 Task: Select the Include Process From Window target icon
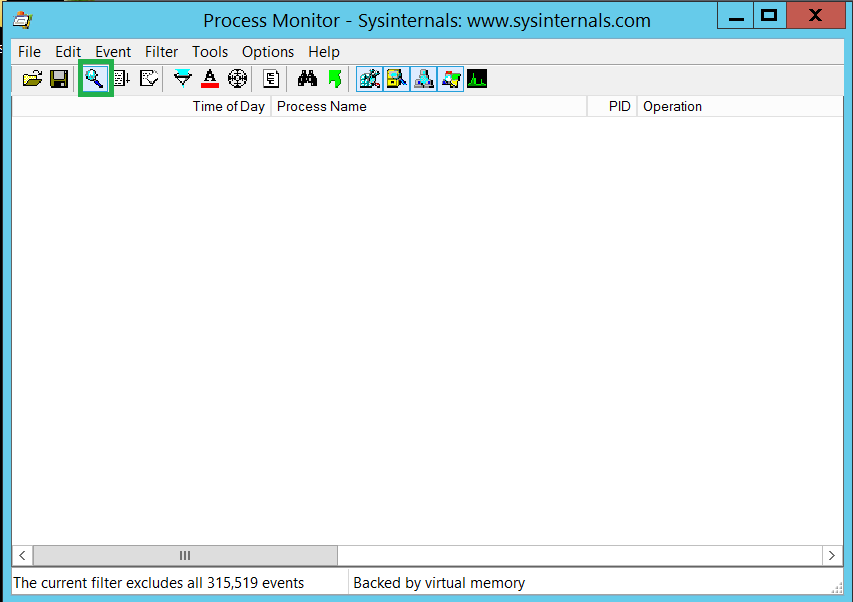(x=237, y=79)
